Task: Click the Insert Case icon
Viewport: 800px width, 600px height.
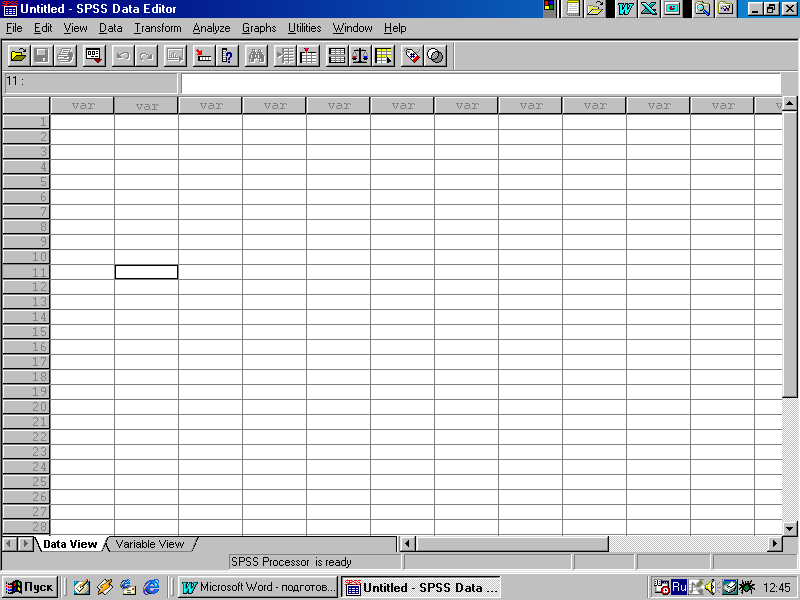Action: pos(285,56)
